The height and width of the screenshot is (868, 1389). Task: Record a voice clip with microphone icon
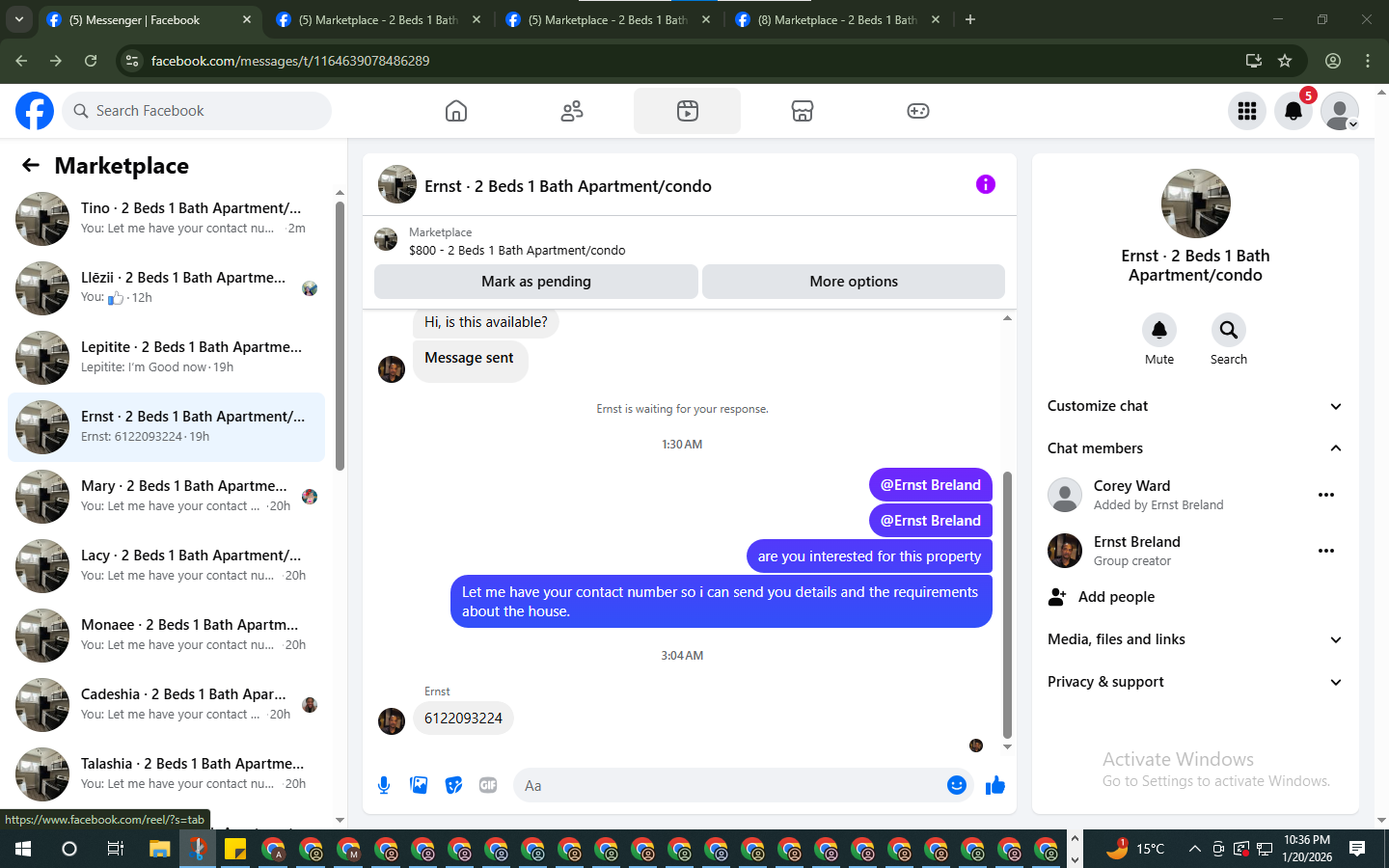(384, 785)
